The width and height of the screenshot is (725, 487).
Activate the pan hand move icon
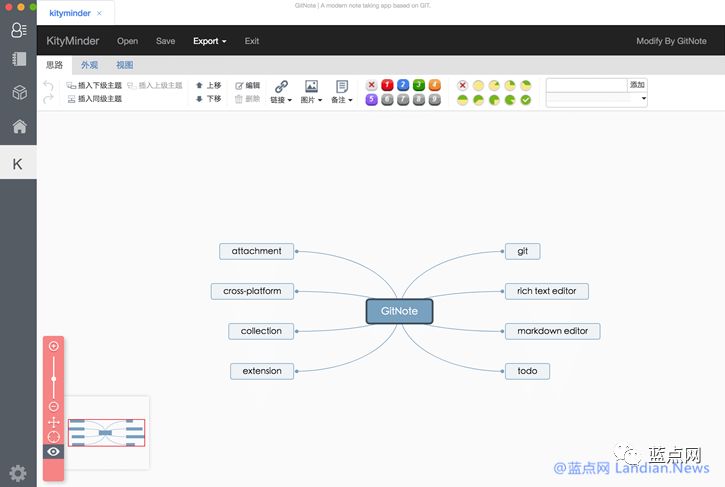click(54, 422)
